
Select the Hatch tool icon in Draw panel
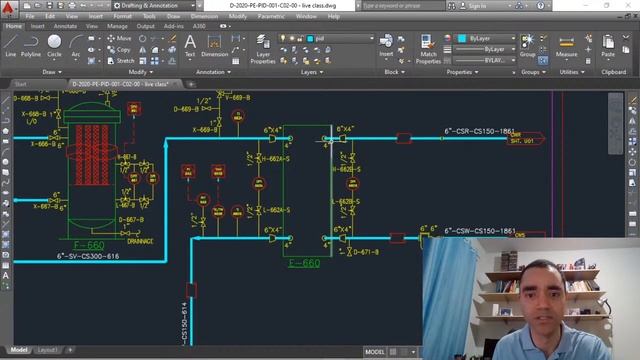point(91,61)
